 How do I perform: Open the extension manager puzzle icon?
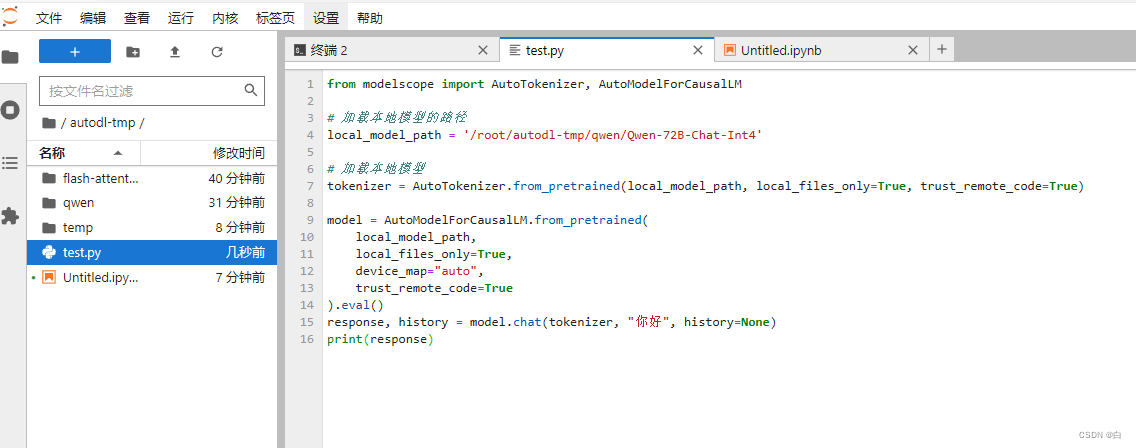point(10,216)
